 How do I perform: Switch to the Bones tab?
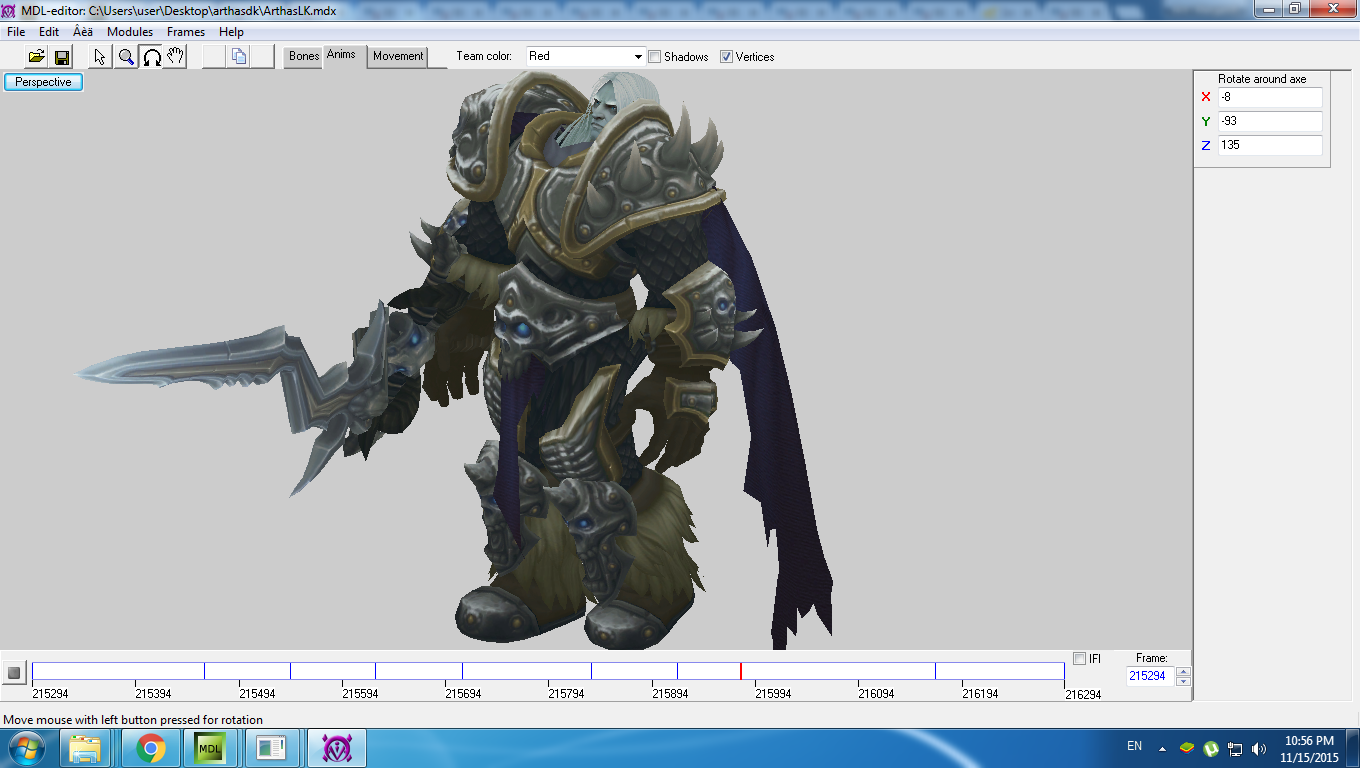(304, 56)
